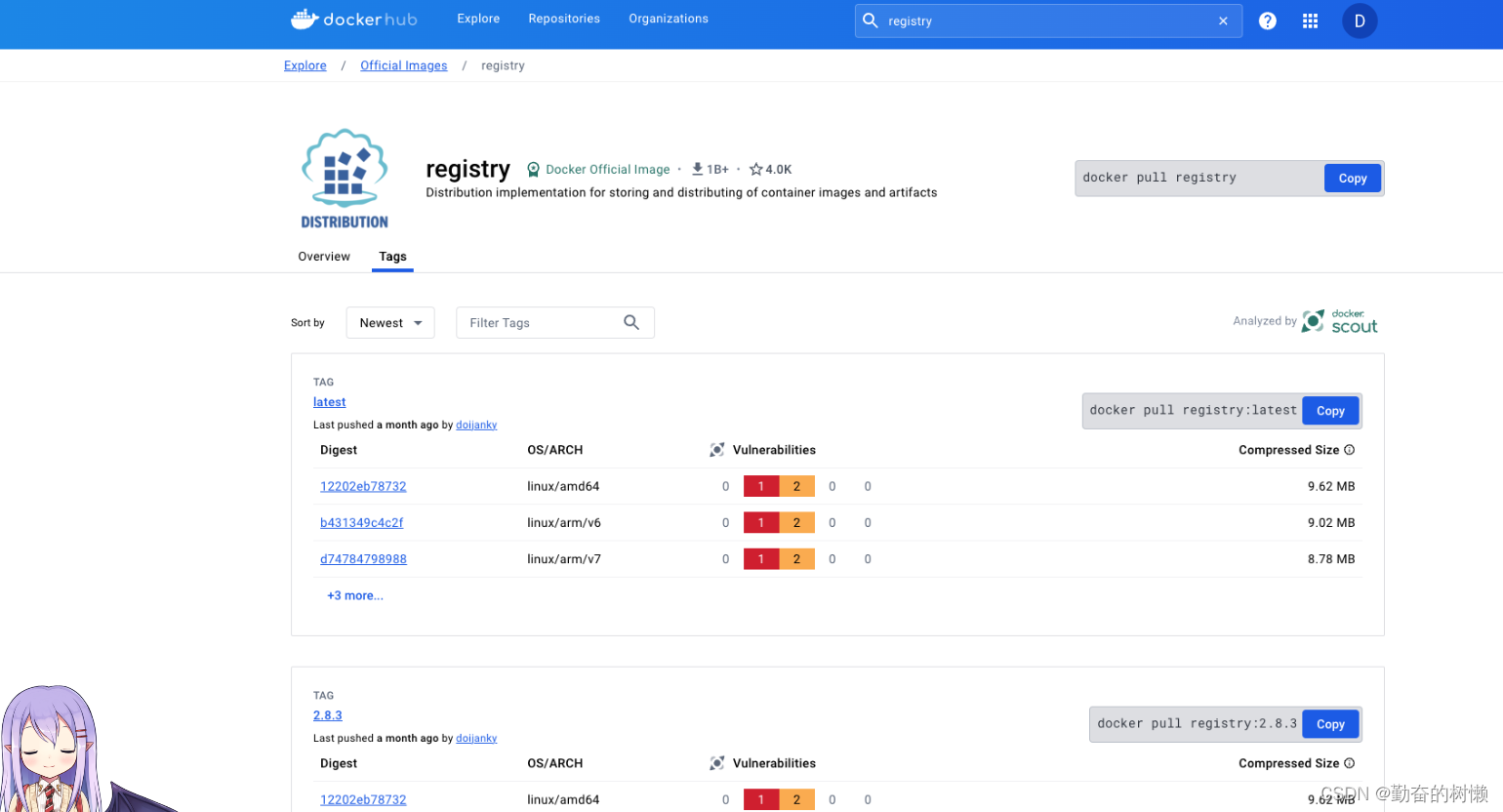Click the docker pull registry:latest command text
Screen dimensions: 1503x812
(1194, 410)
